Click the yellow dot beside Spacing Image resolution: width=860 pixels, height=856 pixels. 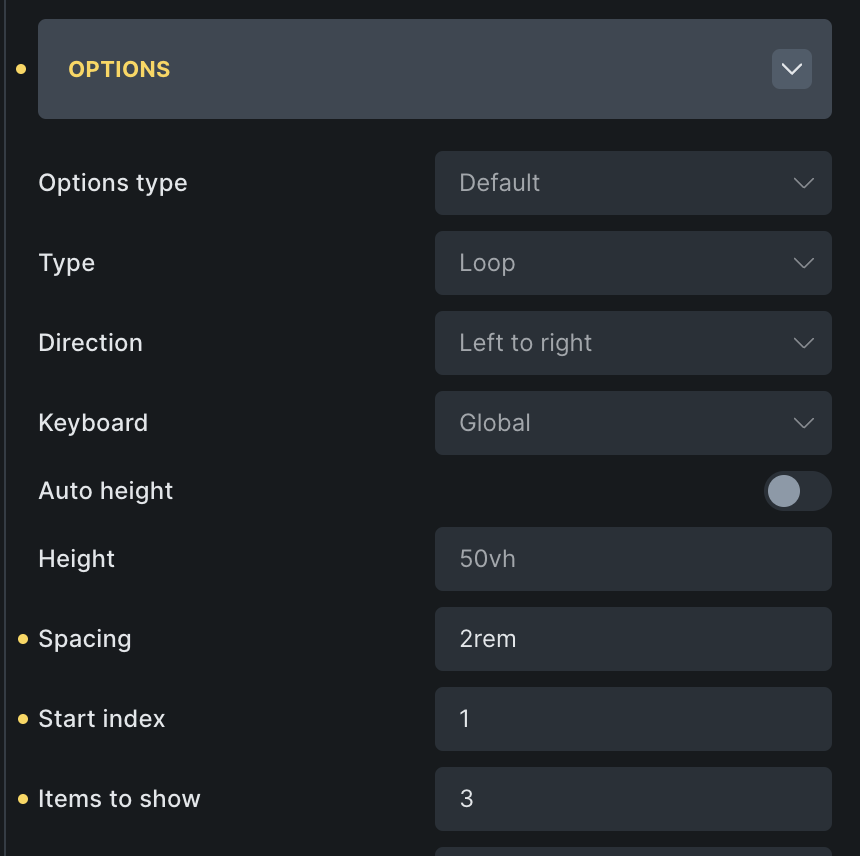[x=23, y=639]
